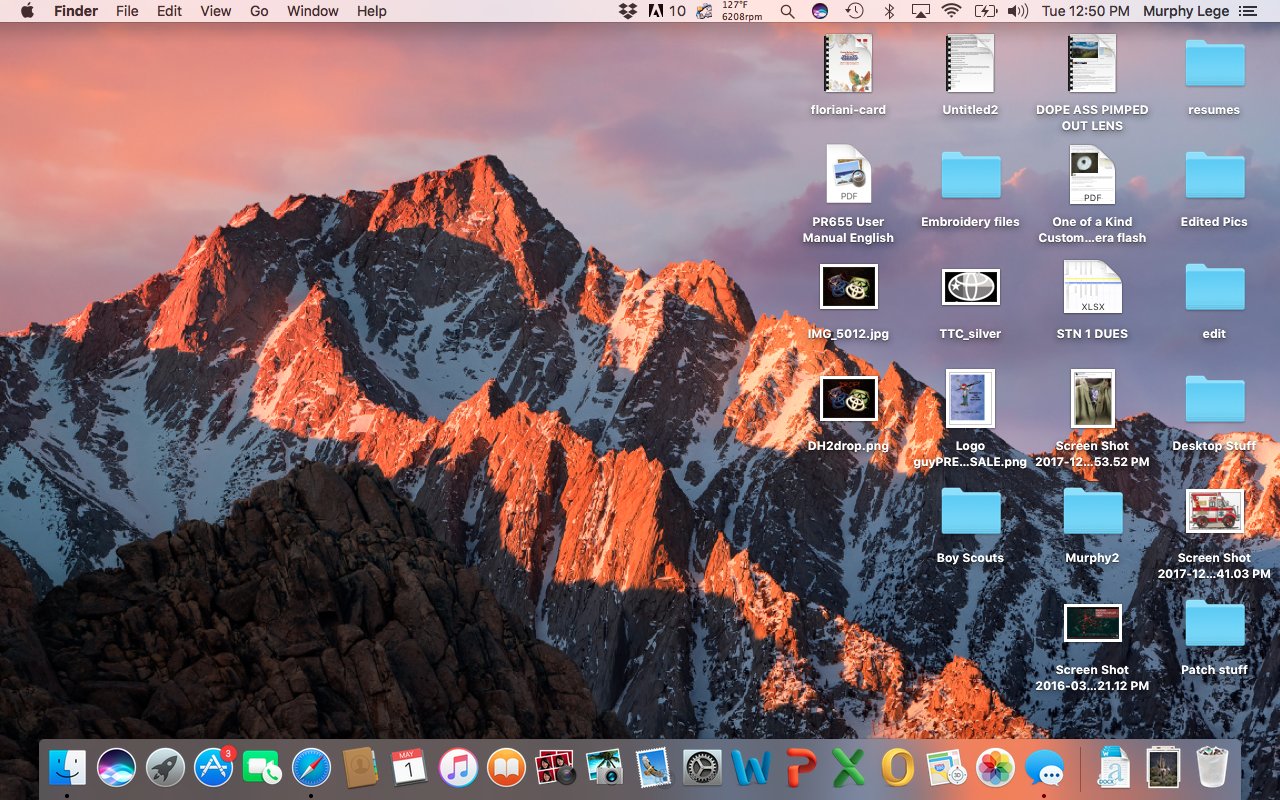The height and width of the screenshot is (800, 1280).
Task: Open Notification Center list icon
Action: coord(1247,11)
